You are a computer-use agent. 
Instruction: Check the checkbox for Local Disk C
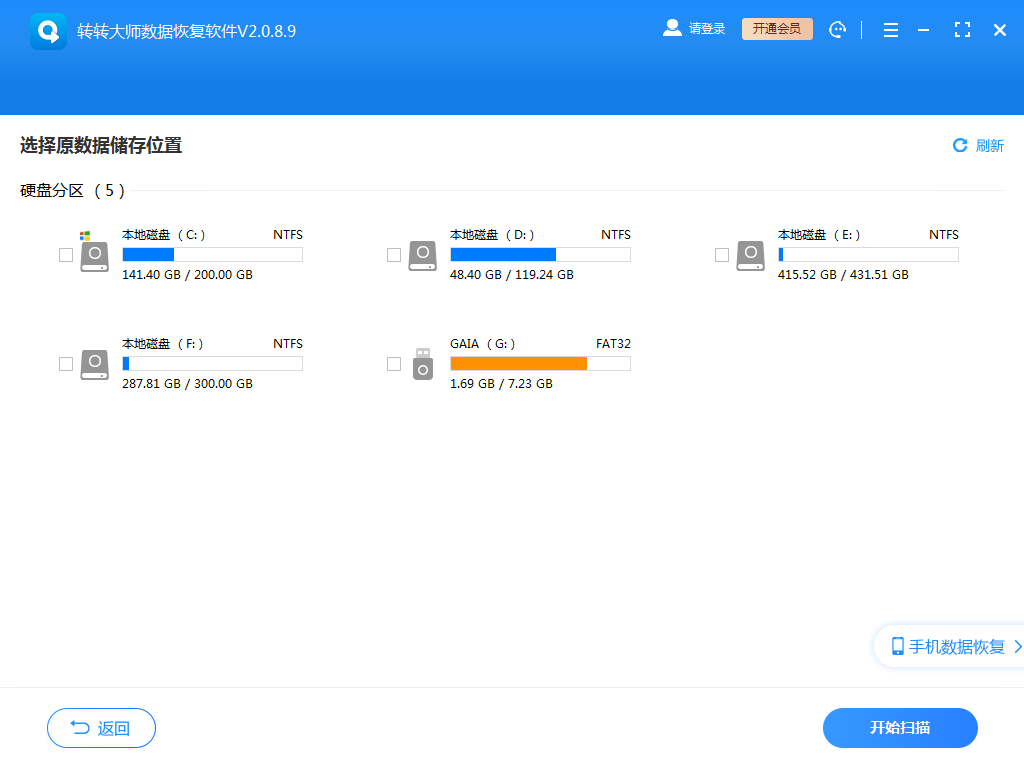(x=66, y=255)
